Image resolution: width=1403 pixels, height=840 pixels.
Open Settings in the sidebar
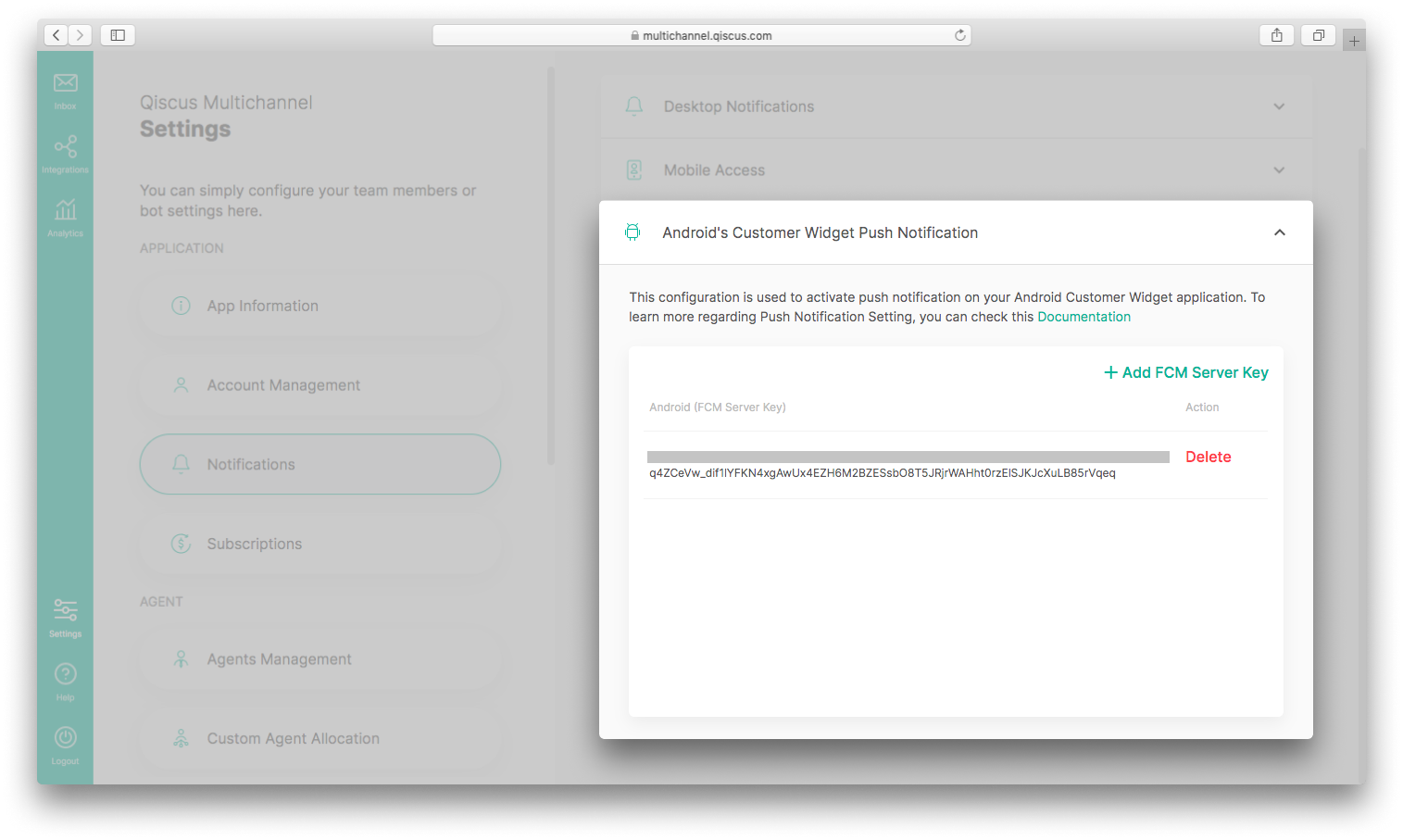(x=65, y=619)
